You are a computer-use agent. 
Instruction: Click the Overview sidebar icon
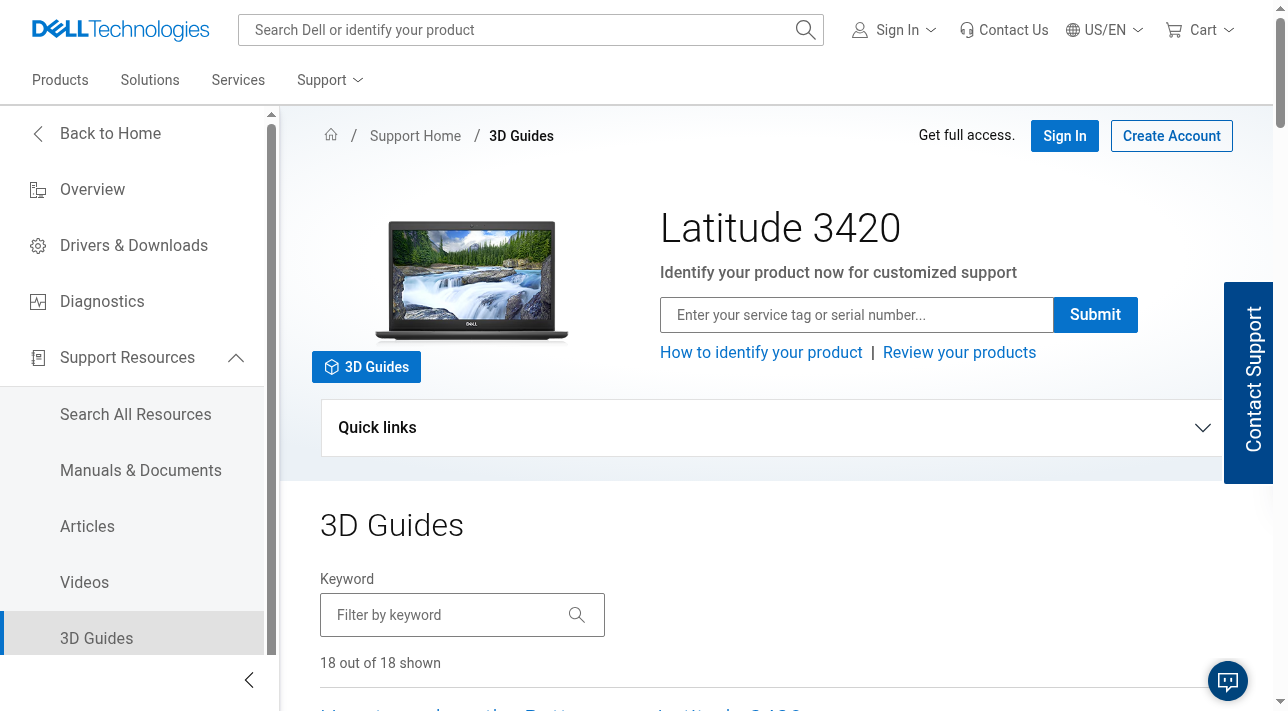pos(38,190)
